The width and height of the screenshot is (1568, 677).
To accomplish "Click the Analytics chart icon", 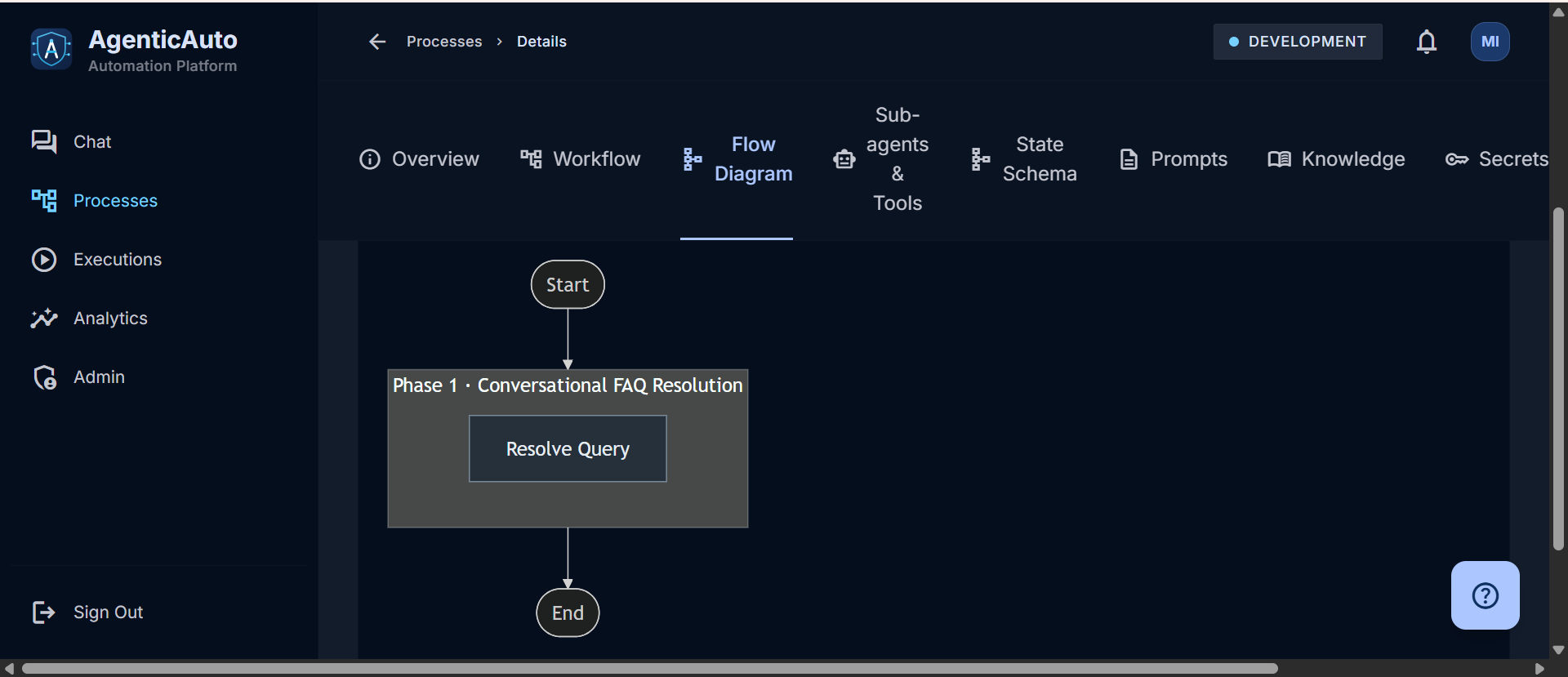I will click(x=44, y=318).
